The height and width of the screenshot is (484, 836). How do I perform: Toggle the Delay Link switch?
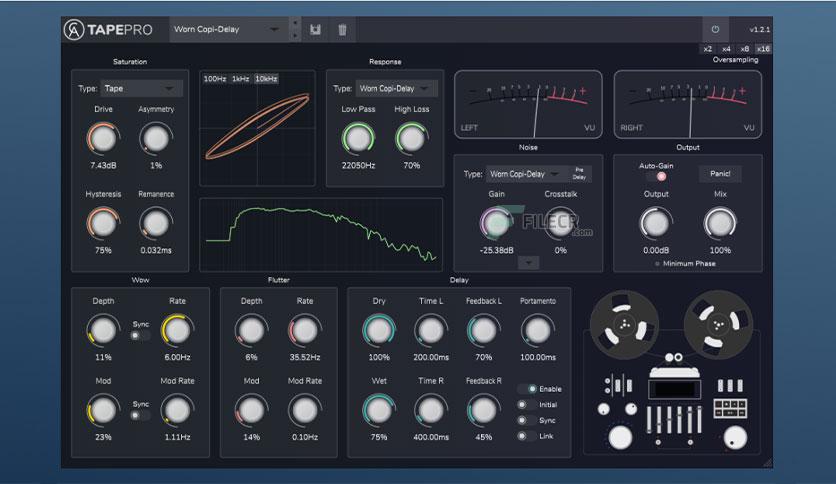coord(525,436)
